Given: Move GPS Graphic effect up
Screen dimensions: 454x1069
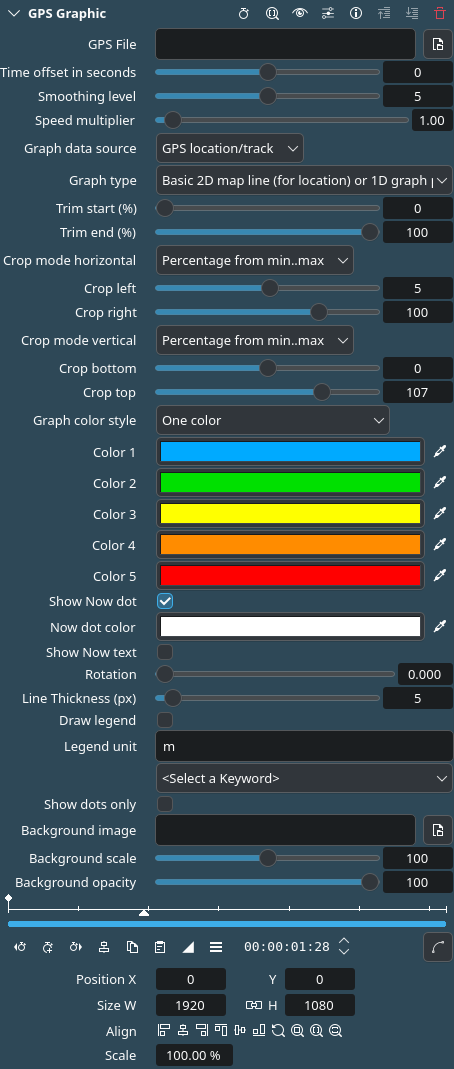Looking at the screenshot, I should pyautogui.click(x=384, y=13).
